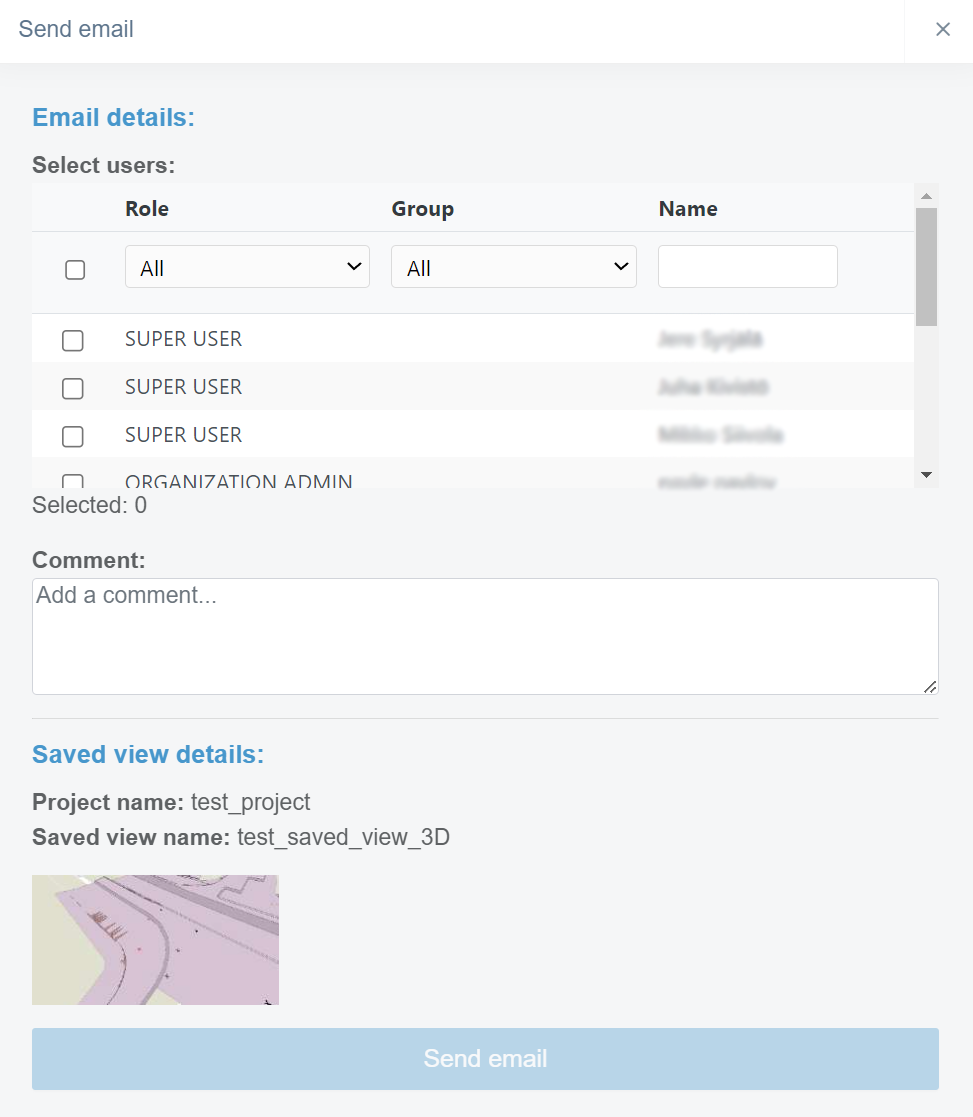Click the Name column header
The image size is (973, 1117).
(x=688, y=209)
